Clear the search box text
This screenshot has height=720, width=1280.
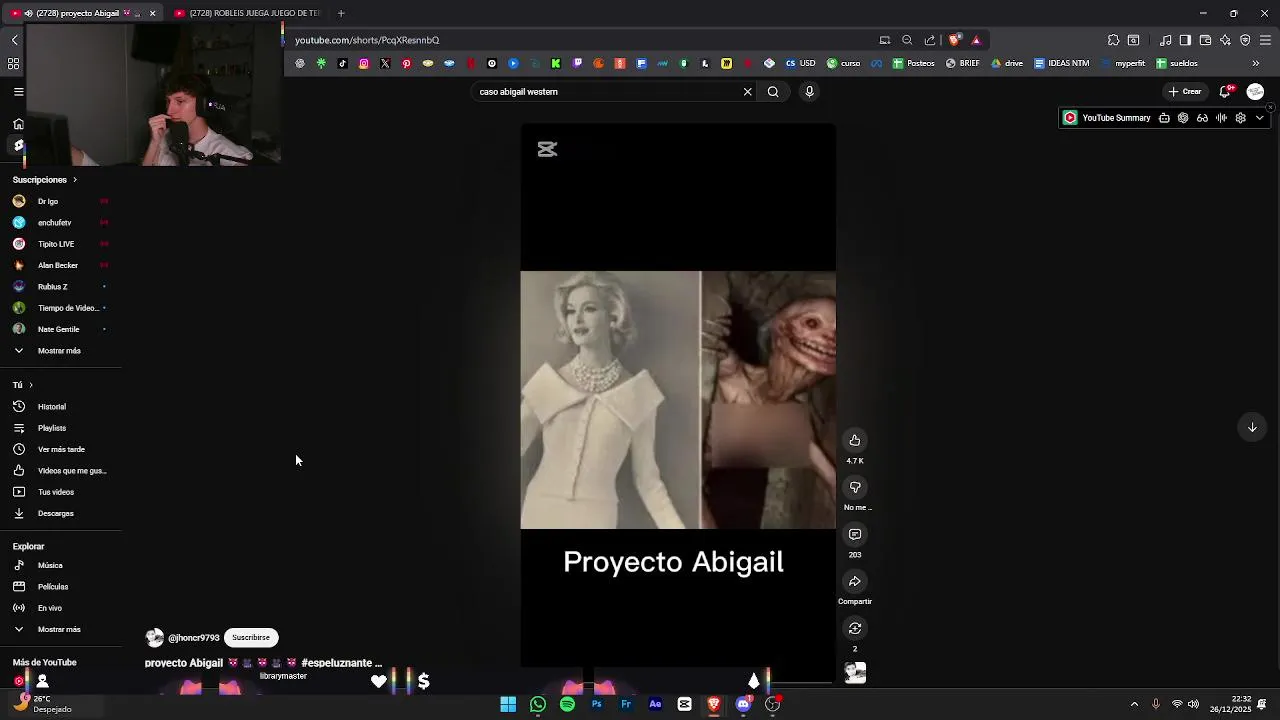(747, 92)
